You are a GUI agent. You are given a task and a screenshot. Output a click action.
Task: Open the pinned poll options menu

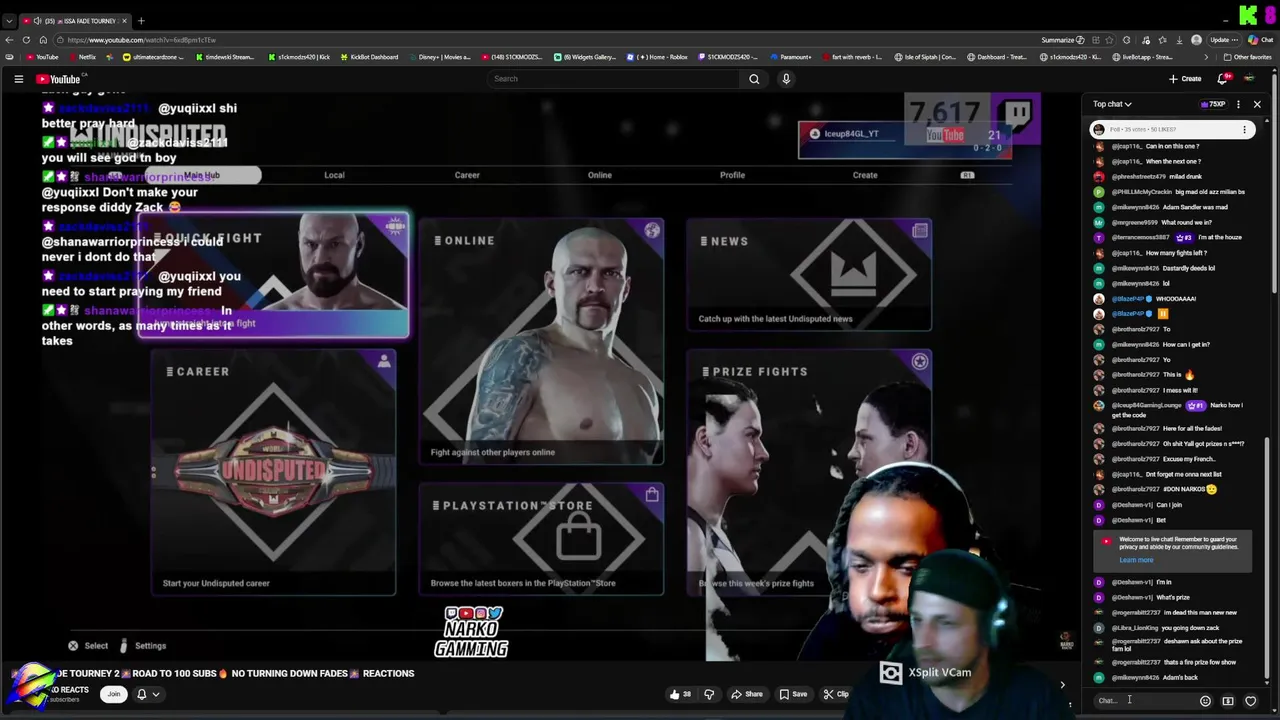point(1244,129)
